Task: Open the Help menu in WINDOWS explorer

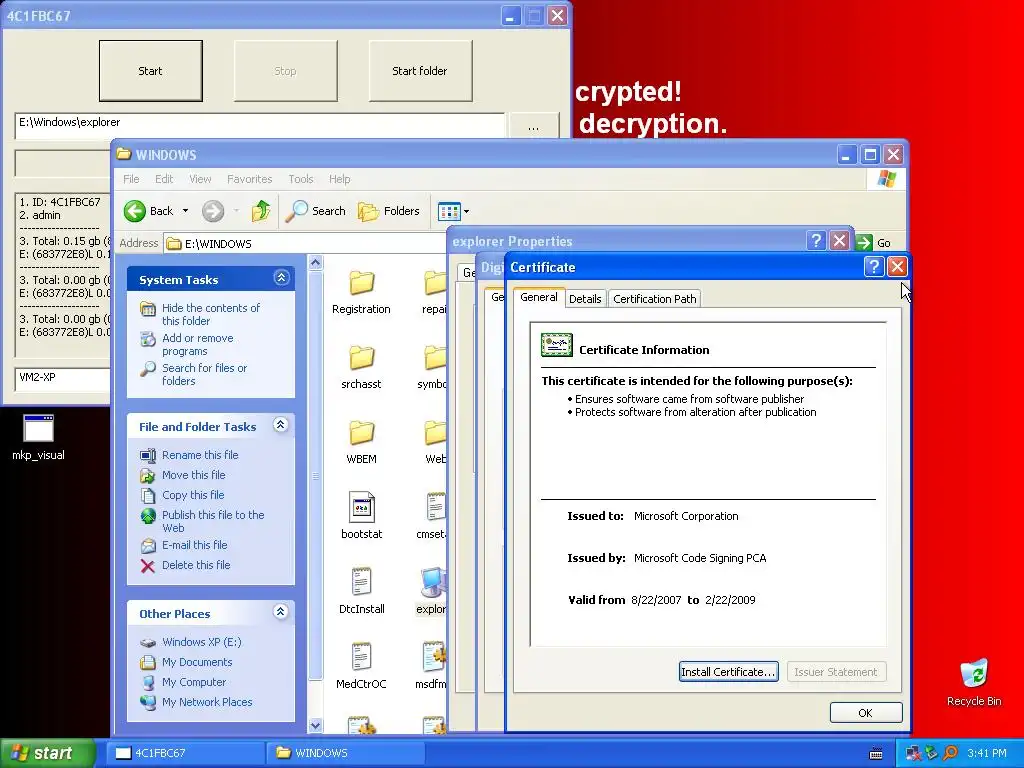Action: coord(339,179)
